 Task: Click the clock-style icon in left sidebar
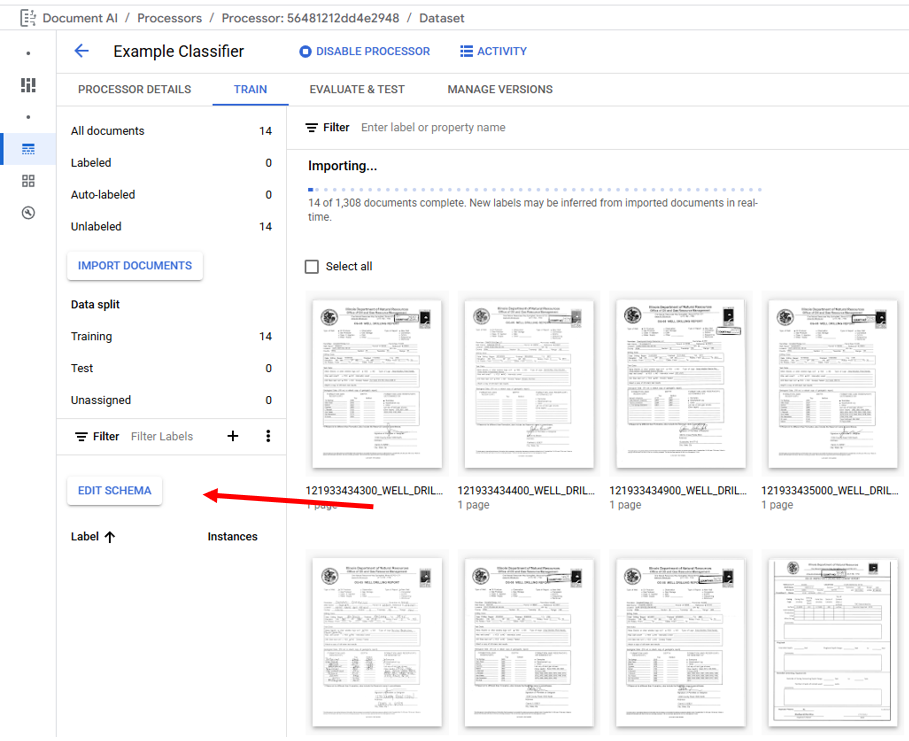pyautogui.click(x=28, y=213)
